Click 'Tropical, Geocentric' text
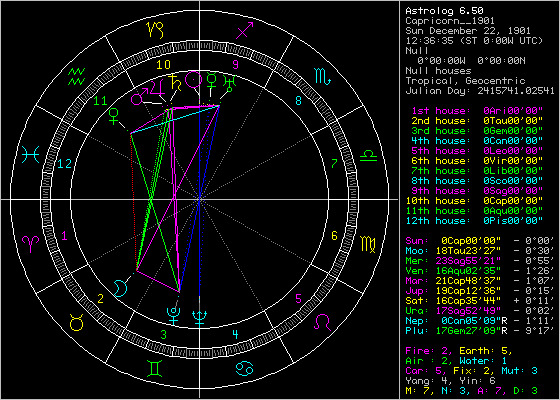560x400 pixels. click(x=465, y=81)
